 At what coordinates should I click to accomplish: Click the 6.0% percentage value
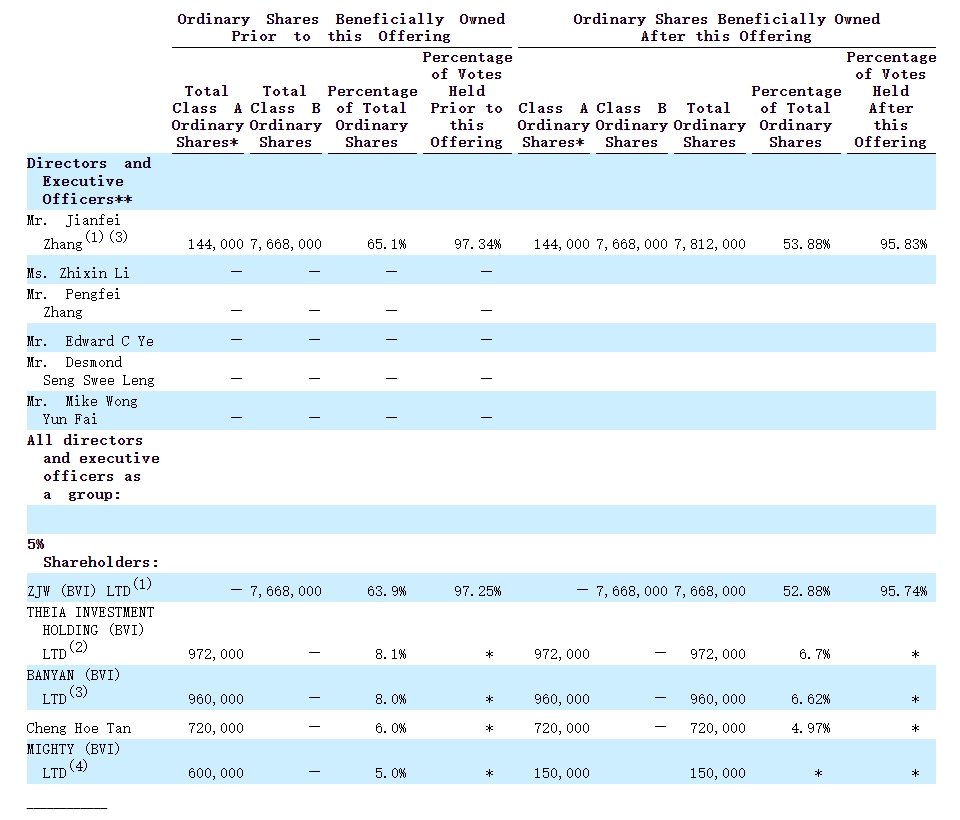pos(391,728)
